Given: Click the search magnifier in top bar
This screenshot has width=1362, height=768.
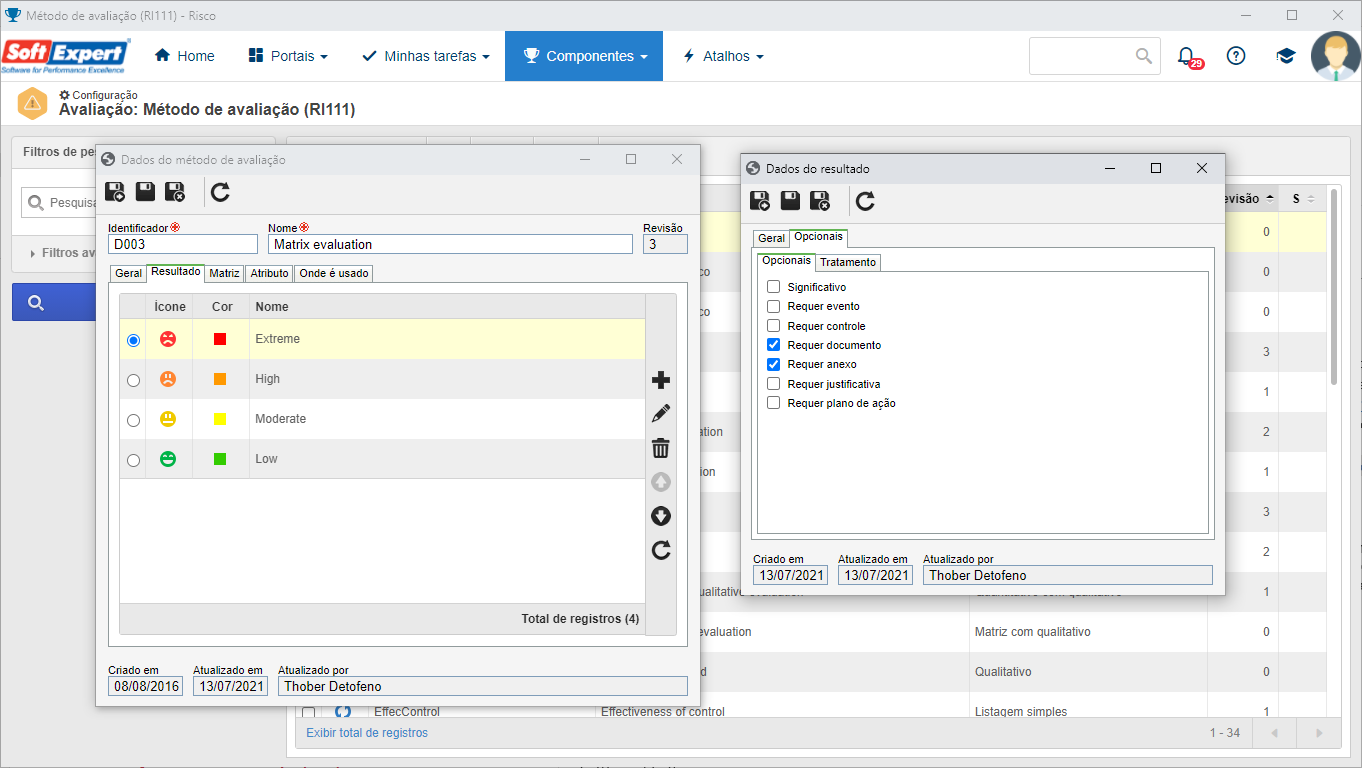Looking at the screenshot, I should tap(1144, 56).
